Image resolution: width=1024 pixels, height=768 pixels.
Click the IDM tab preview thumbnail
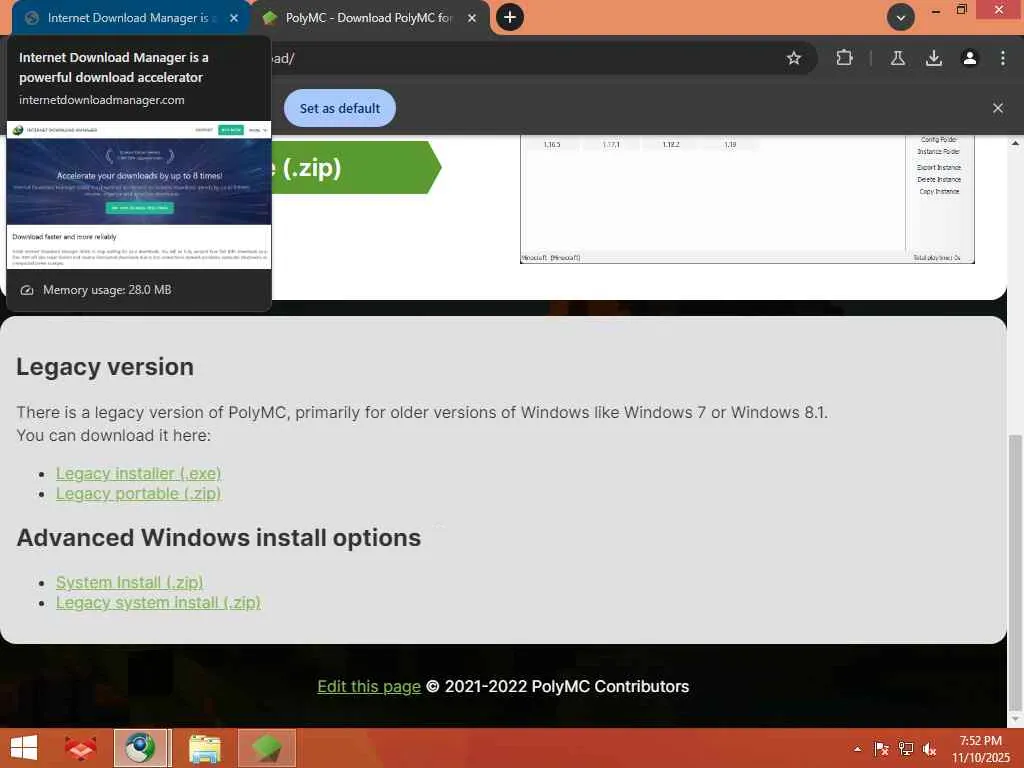pyautogui.click(x=138, y=195)
